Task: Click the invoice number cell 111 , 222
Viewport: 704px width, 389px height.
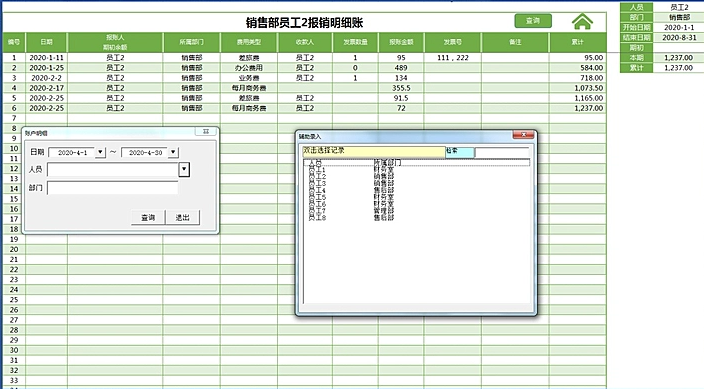Action: point(453,58)
